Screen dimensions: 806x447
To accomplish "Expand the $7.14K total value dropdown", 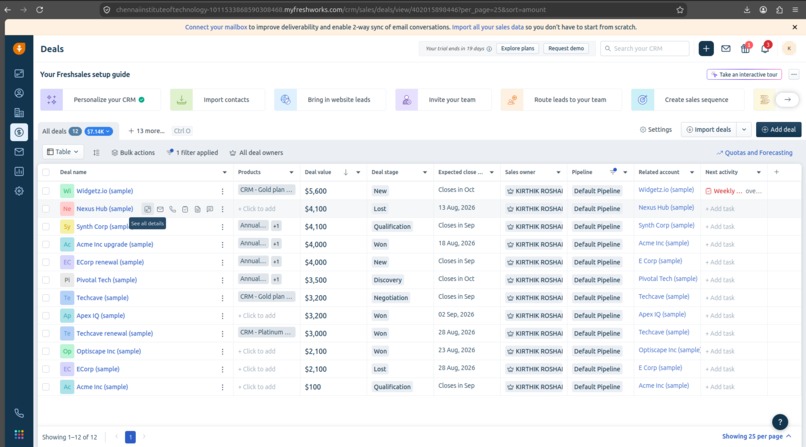I will click(x=98, y=132).
